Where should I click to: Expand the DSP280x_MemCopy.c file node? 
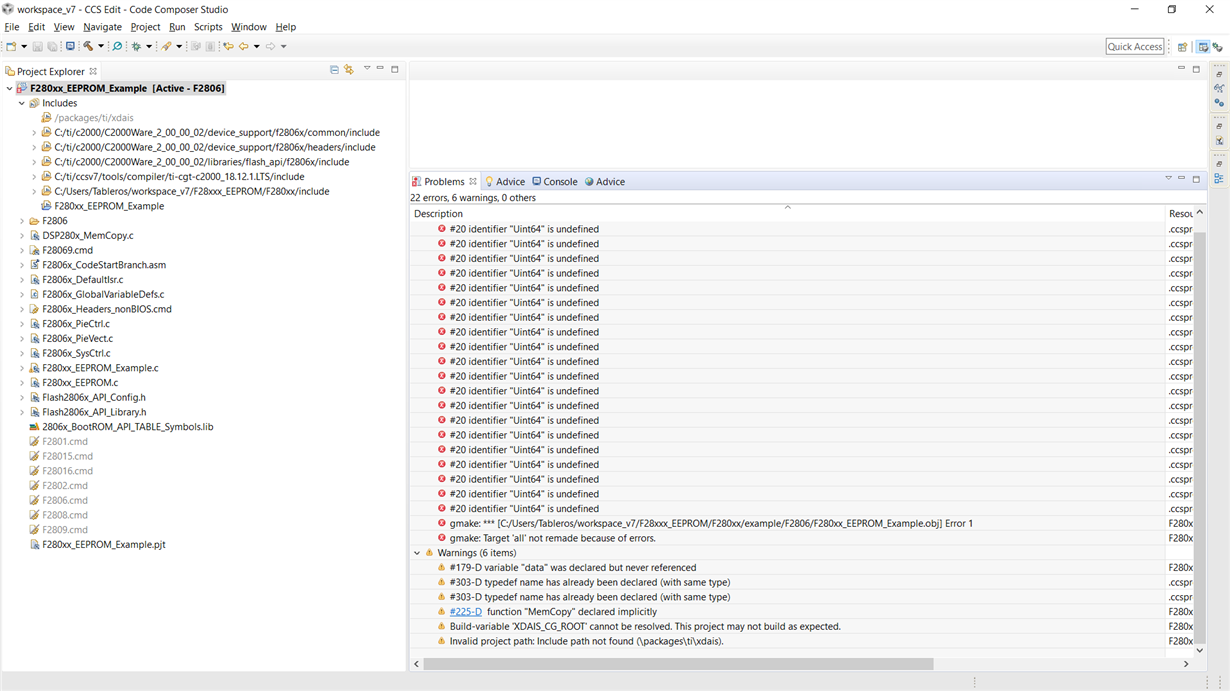point(21,236)
